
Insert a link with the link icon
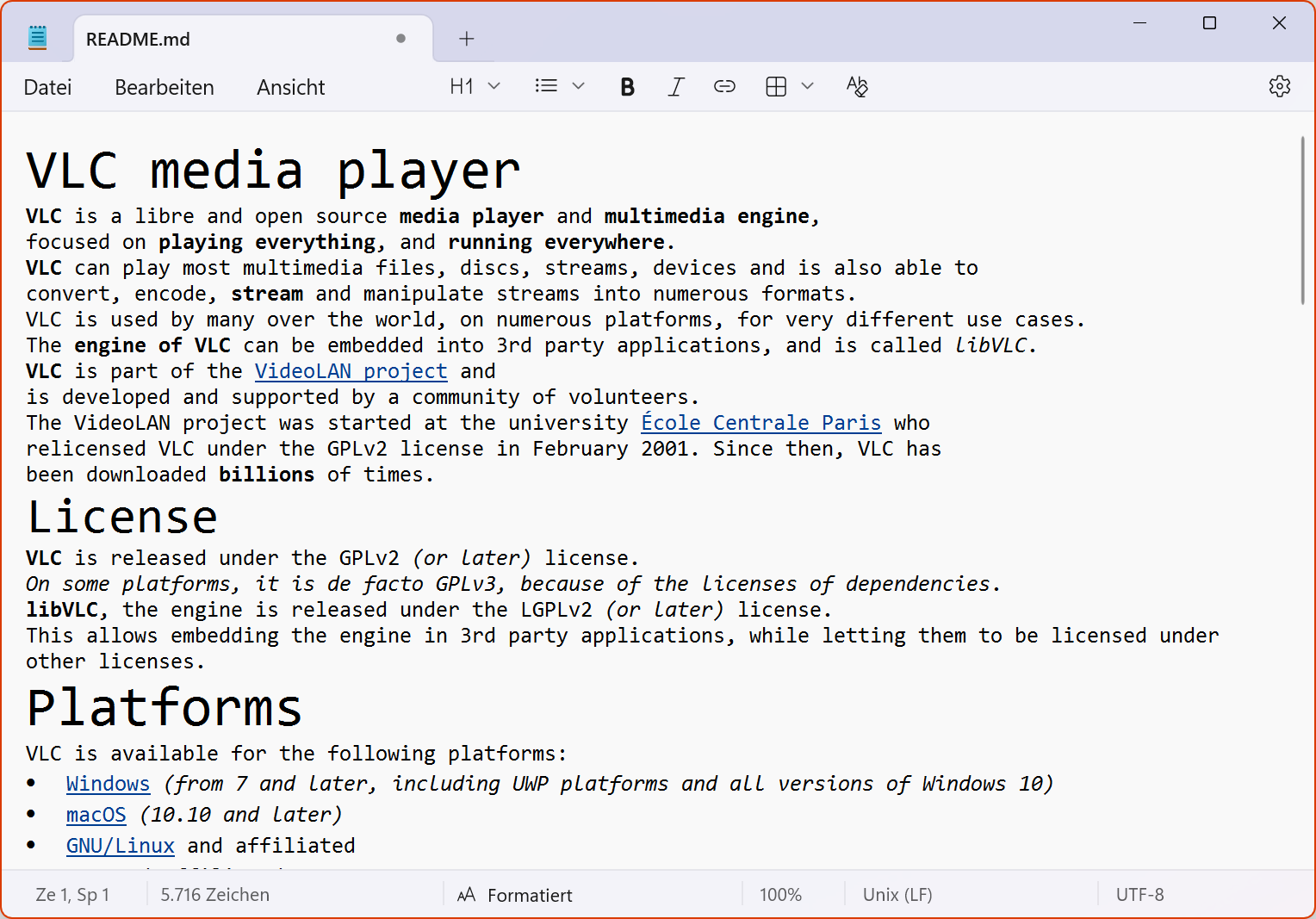click(x=724, y=86)
